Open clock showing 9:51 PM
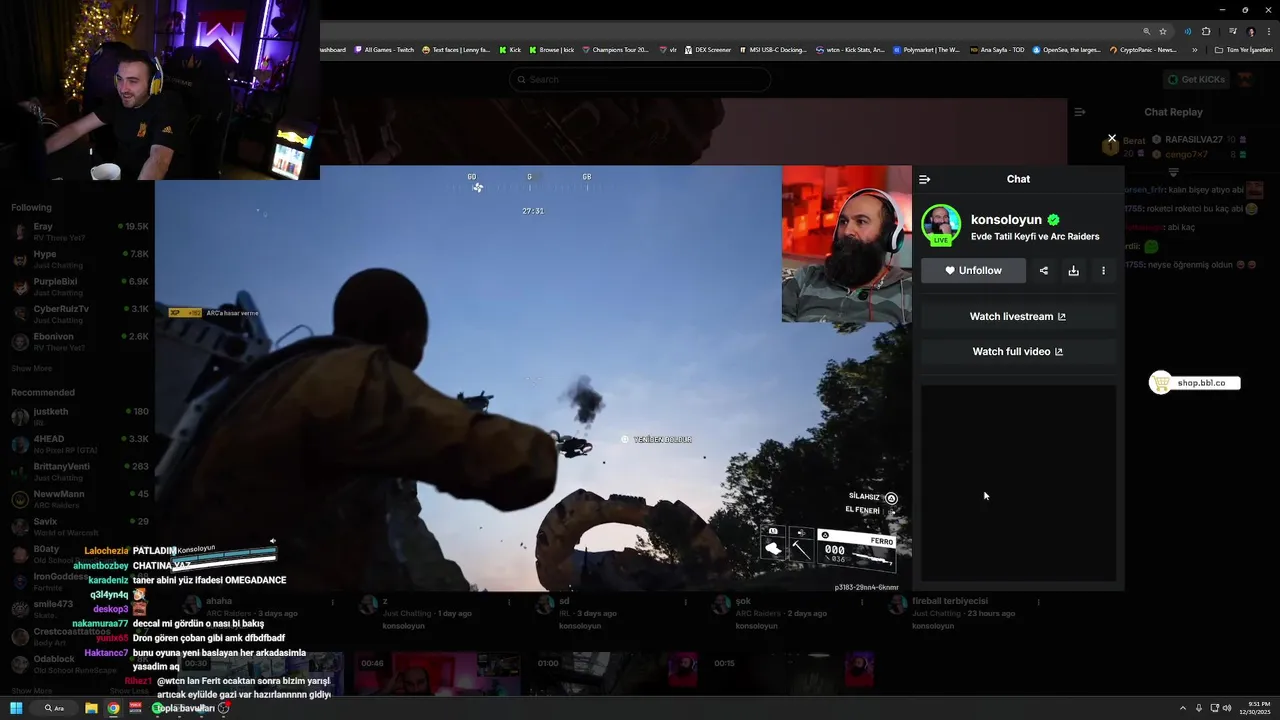1280x720 pixels. 1257,708
